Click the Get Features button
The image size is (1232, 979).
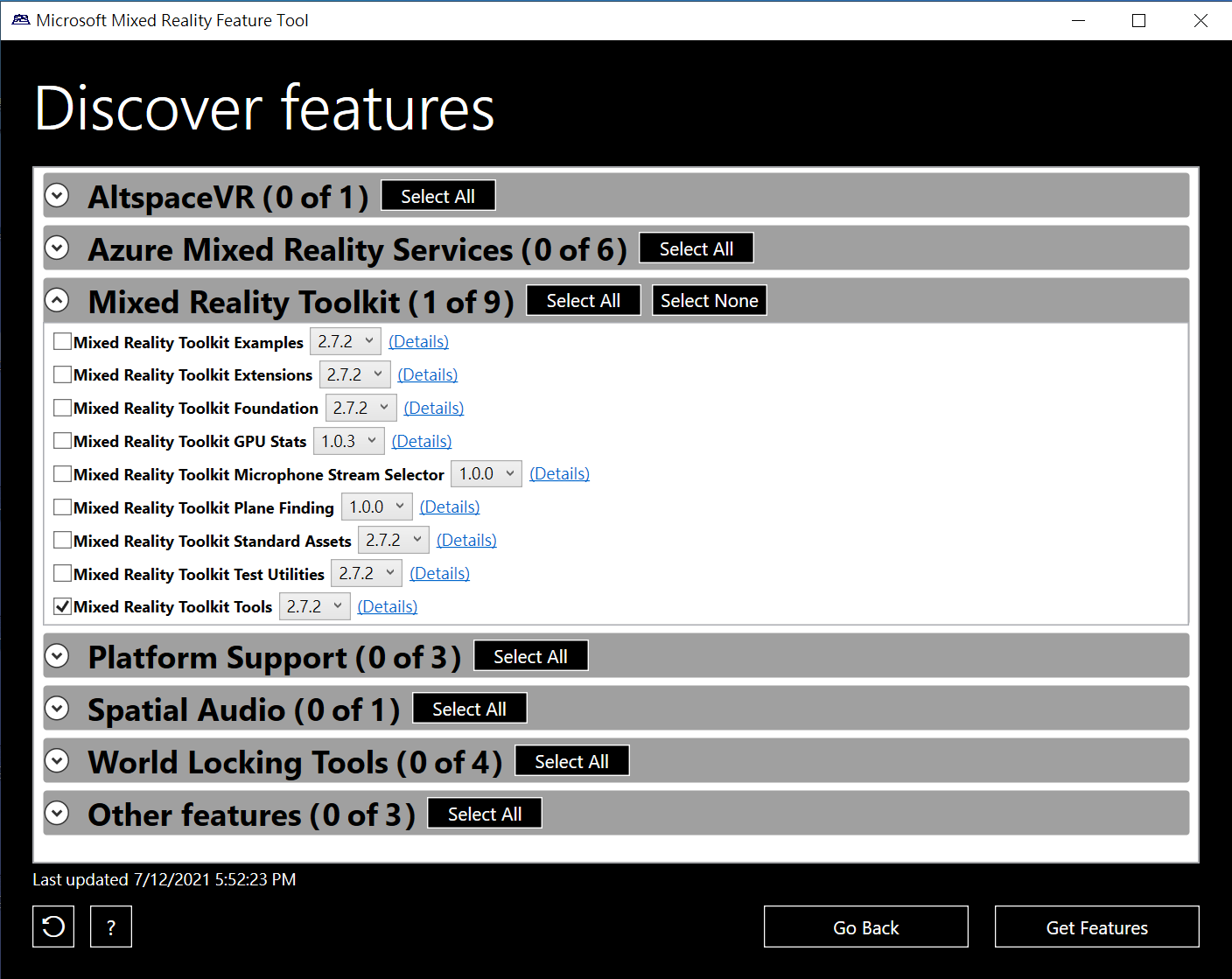(x=1097, y=927)
